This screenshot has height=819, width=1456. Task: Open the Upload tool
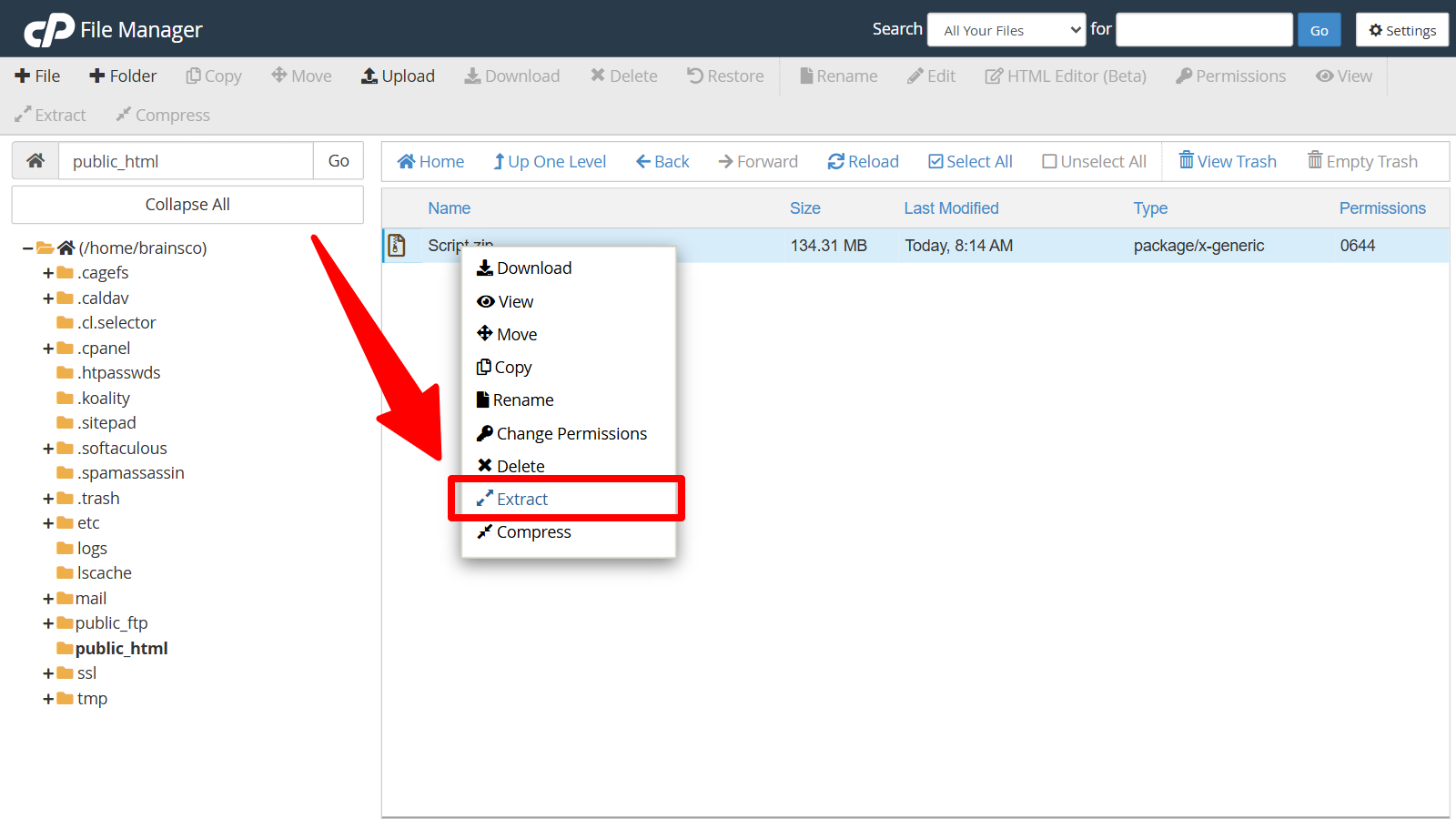[398, 76]
